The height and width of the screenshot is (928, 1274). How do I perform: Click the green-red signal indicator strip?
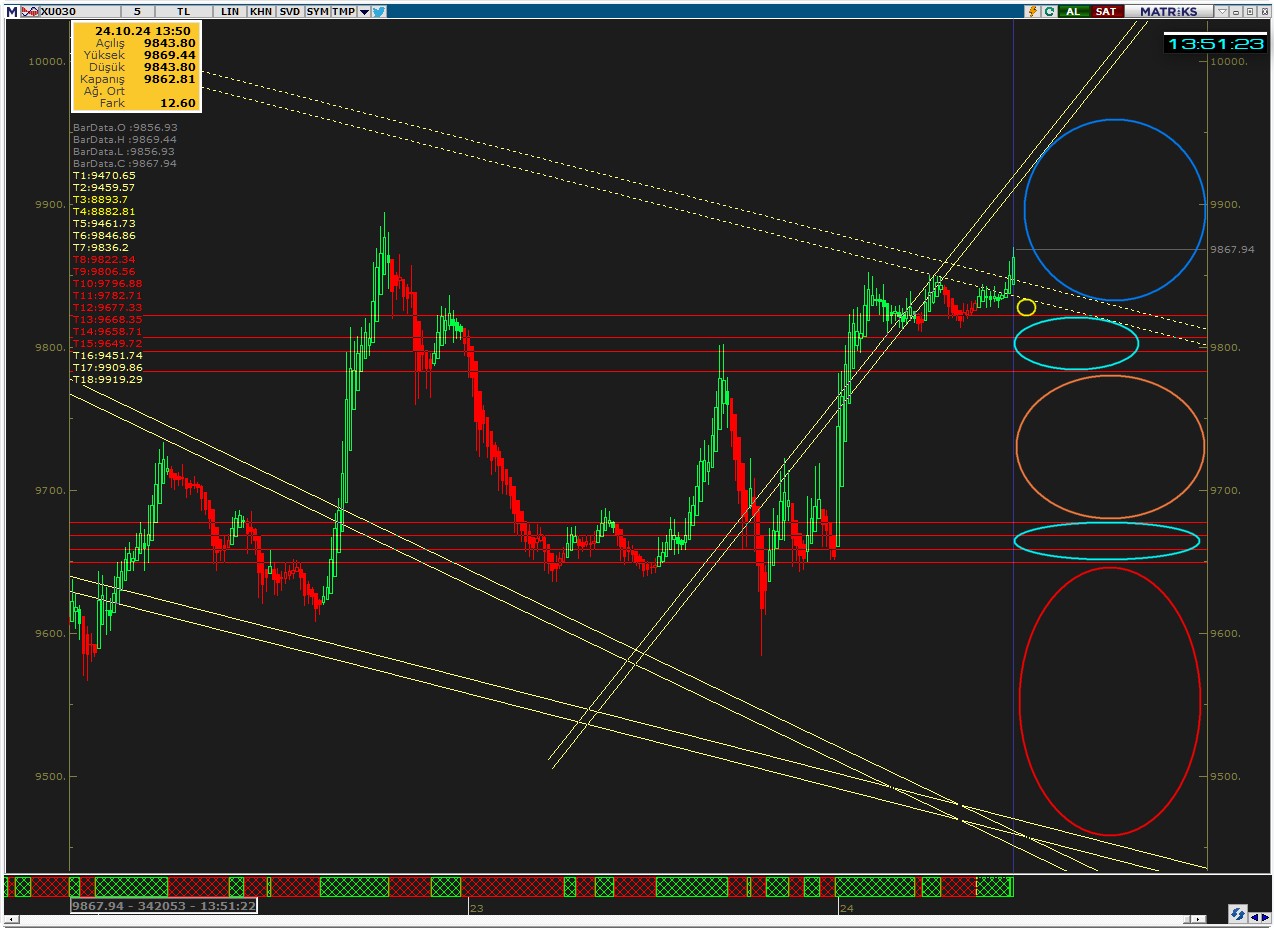[510, 886]
